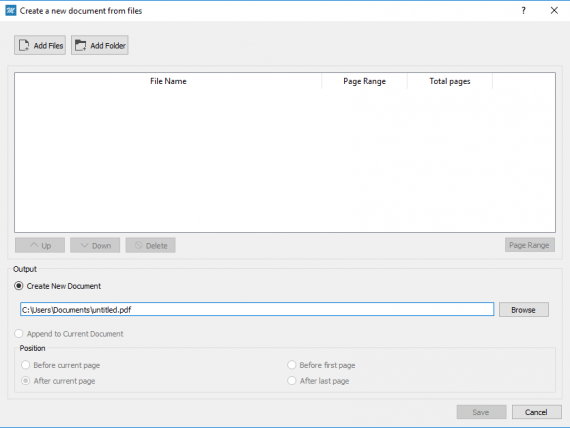Open the Page Range button below list
Screen dimensions: 570x428
[x=530, y=245]
